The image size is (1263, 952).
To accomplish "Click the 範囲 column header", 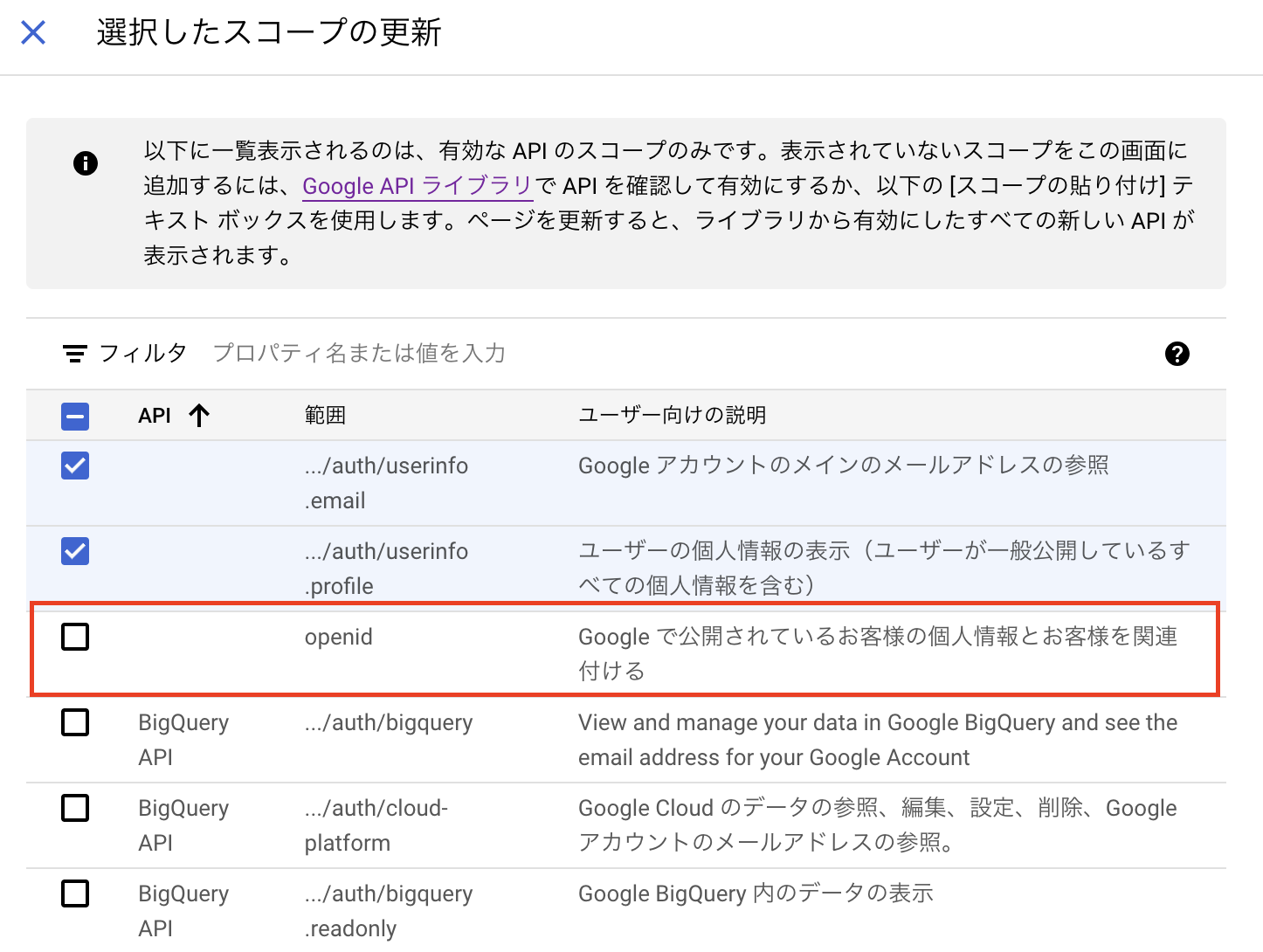I will pos(325,414).
